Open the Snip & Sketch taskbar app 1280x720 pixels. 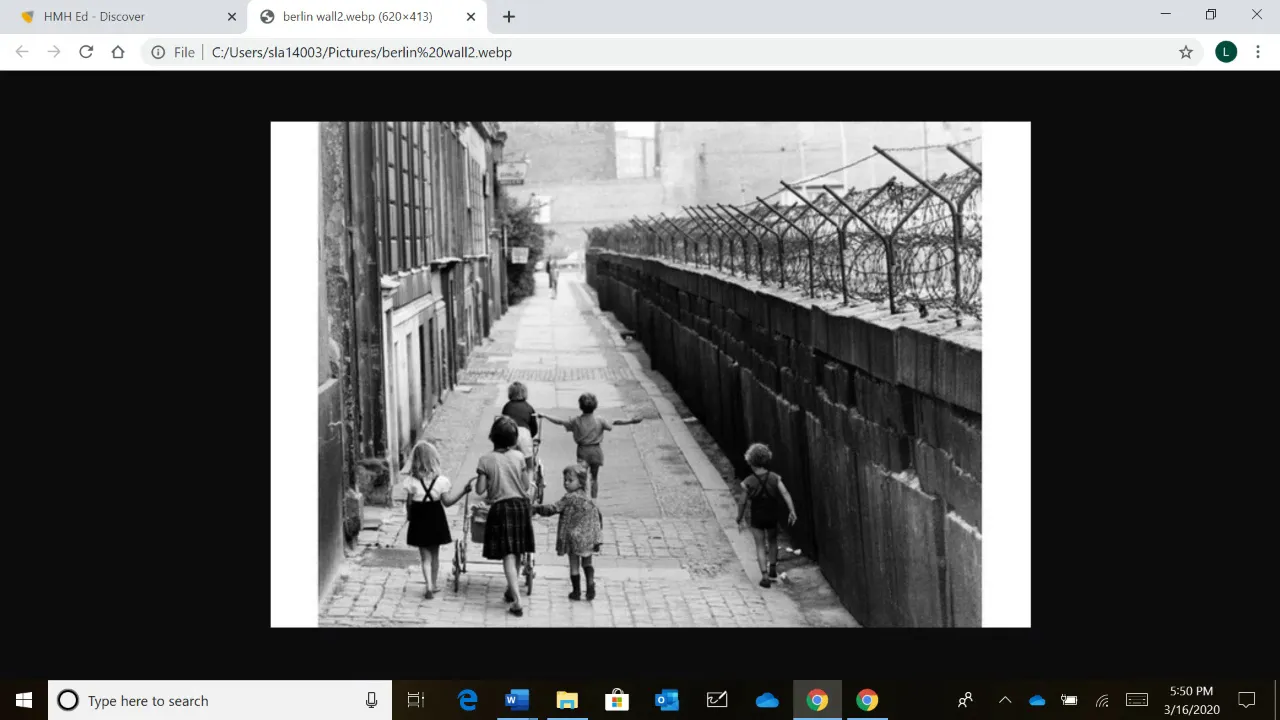717,700
